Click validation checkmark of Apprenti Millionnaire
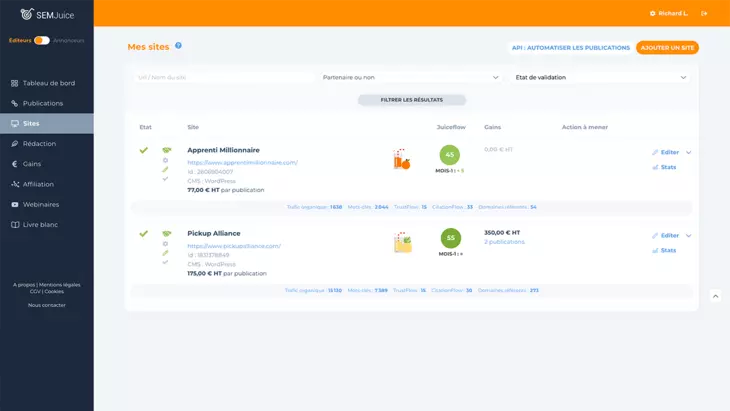The height and width of the screenshot is (411, 730). (143, 150)
